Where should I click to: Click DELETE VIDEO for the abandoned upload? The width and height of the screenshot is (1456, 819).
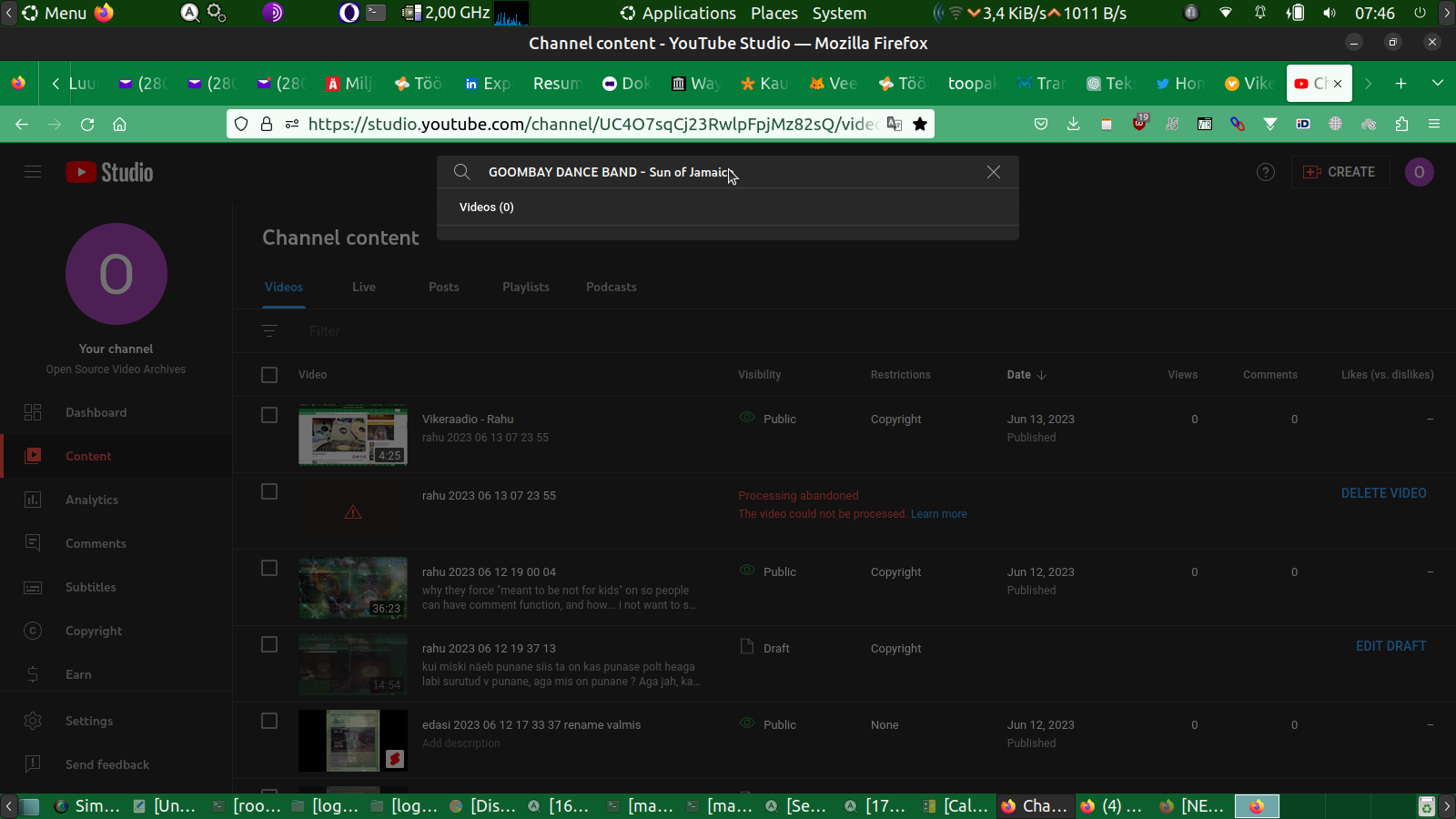pos(1383,493)
